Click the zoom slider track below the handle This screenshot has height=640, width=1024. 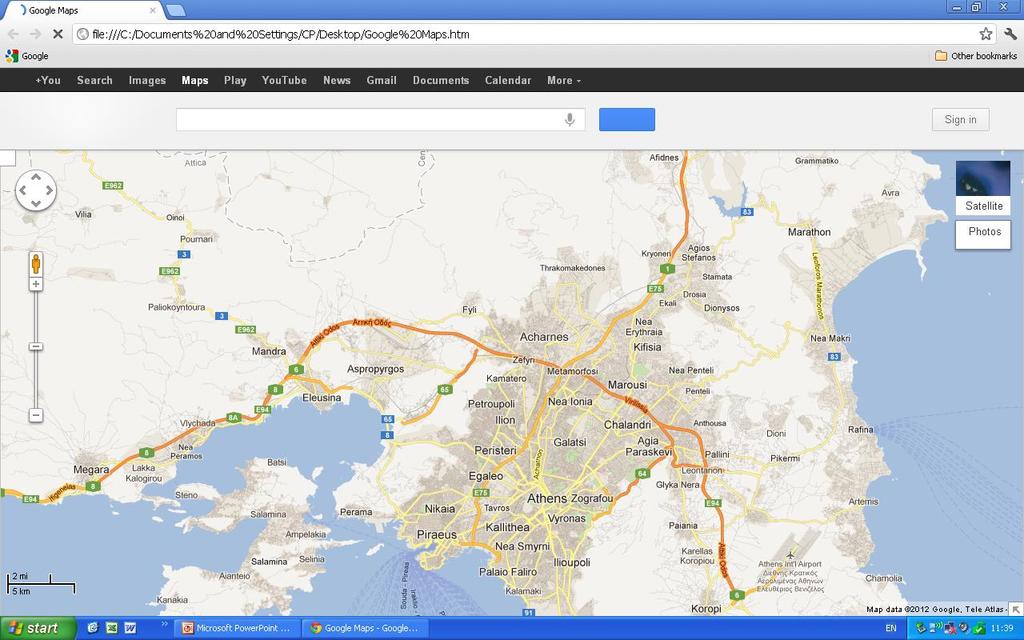36,380
